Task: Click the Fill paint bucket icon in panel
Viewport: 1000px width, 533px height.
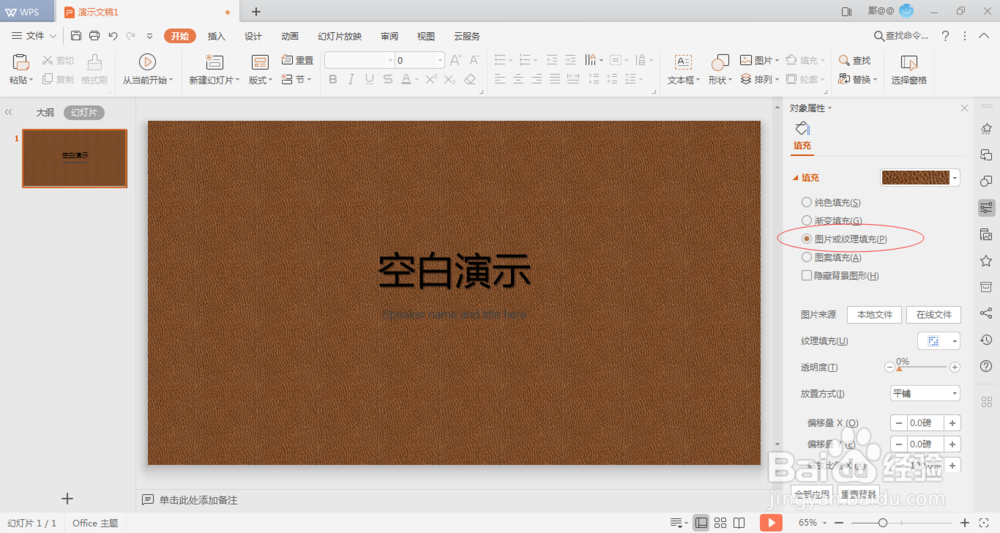Action: click(x=802, y=129)
